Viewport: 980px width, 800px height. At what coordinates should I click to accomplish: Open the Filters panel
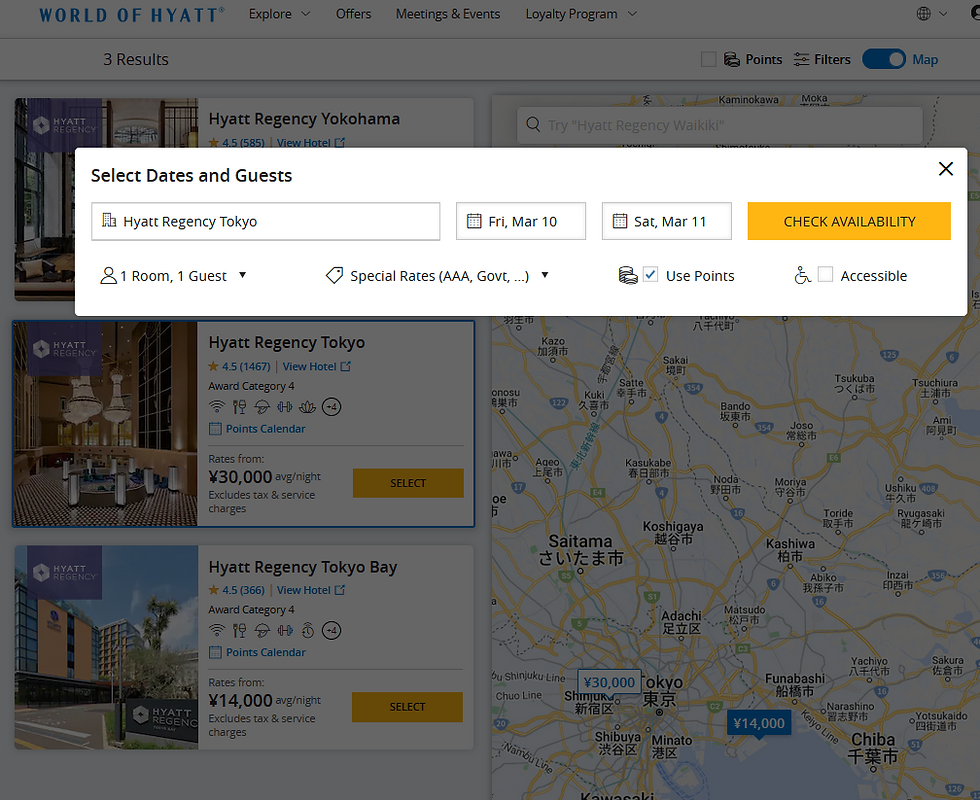point(822,59)
